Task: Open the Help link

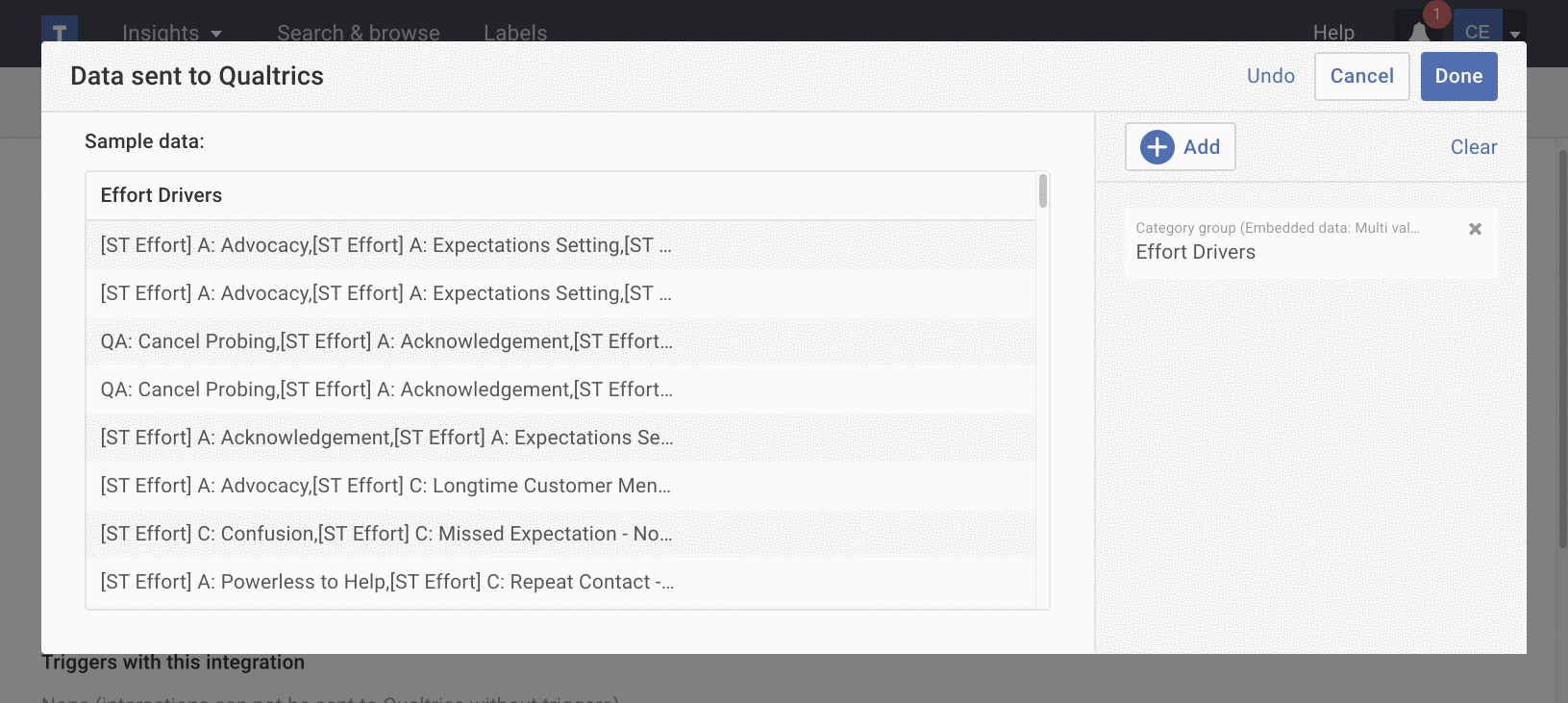Action: (x=1333, y=33)
